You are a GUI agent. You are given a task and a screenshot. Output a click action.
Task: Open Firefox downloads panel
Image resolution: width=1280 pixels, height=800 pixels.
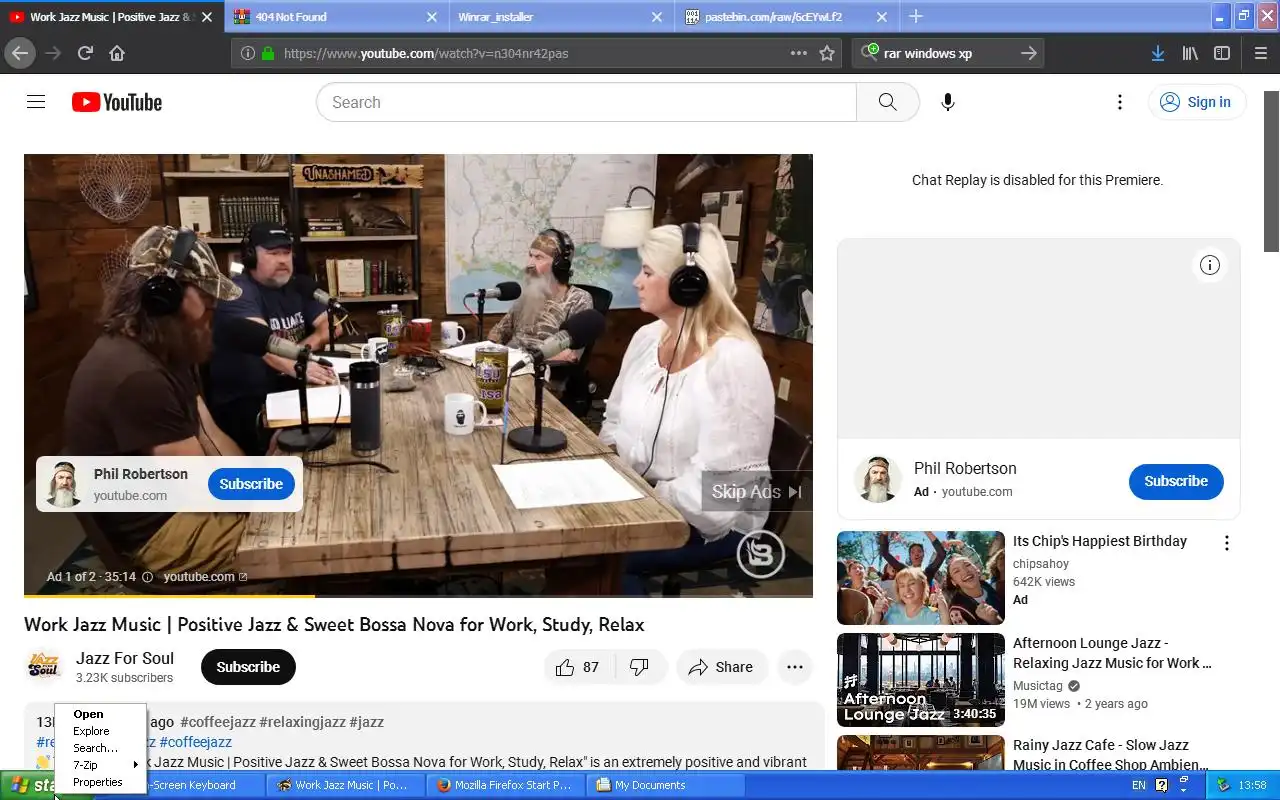tap(1157, 53)
